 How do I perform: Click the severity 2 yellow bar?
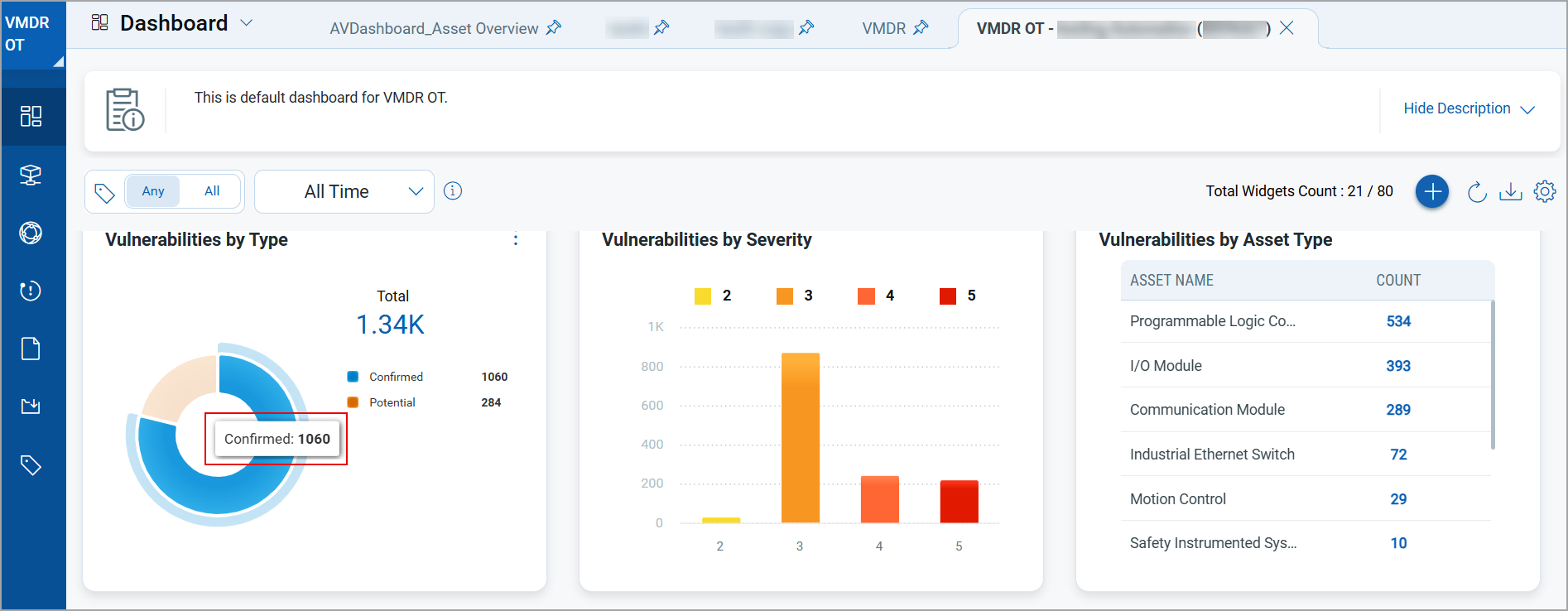721,520
